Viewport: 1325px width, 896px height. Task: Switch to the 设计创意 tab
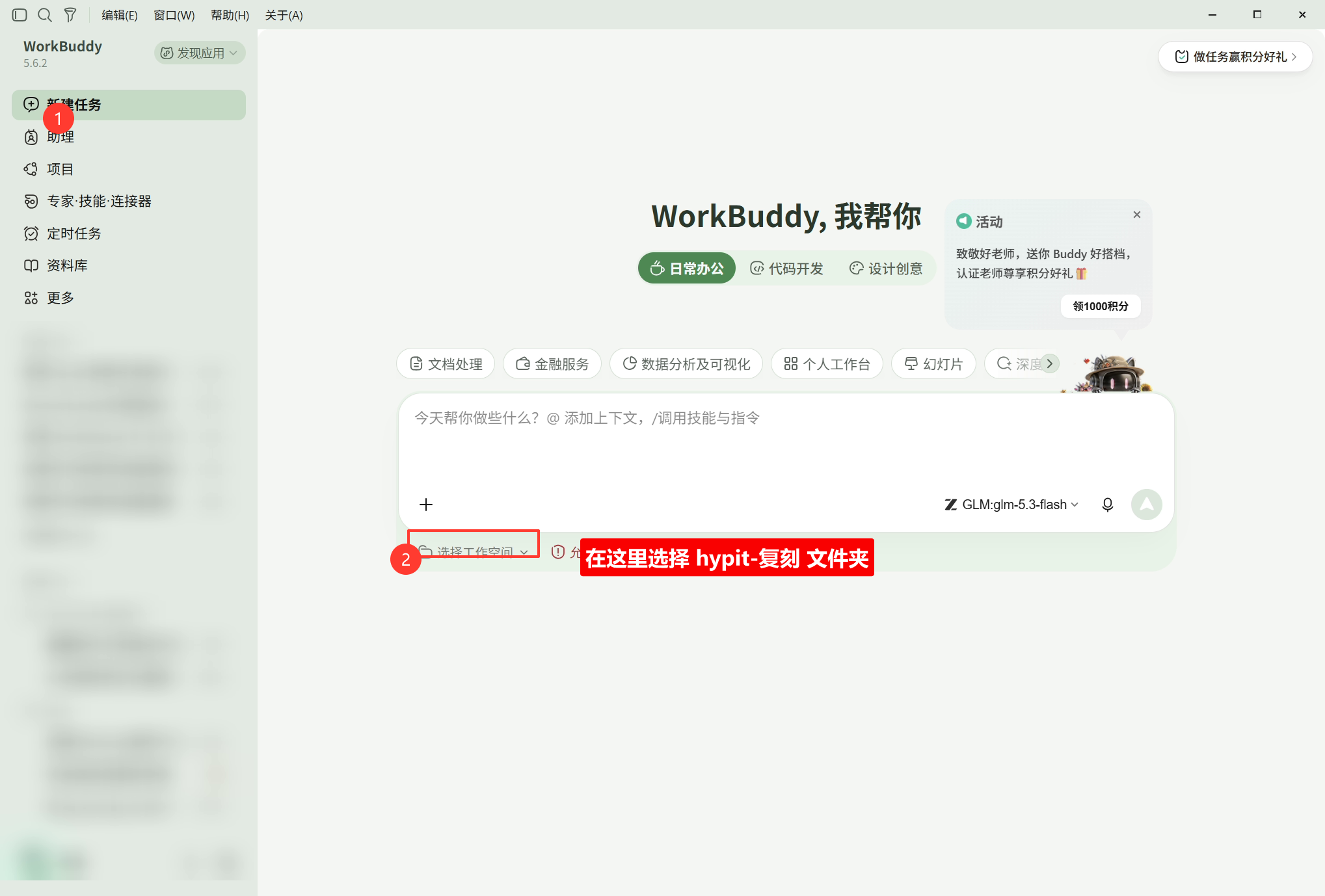(x=886, y=269)
